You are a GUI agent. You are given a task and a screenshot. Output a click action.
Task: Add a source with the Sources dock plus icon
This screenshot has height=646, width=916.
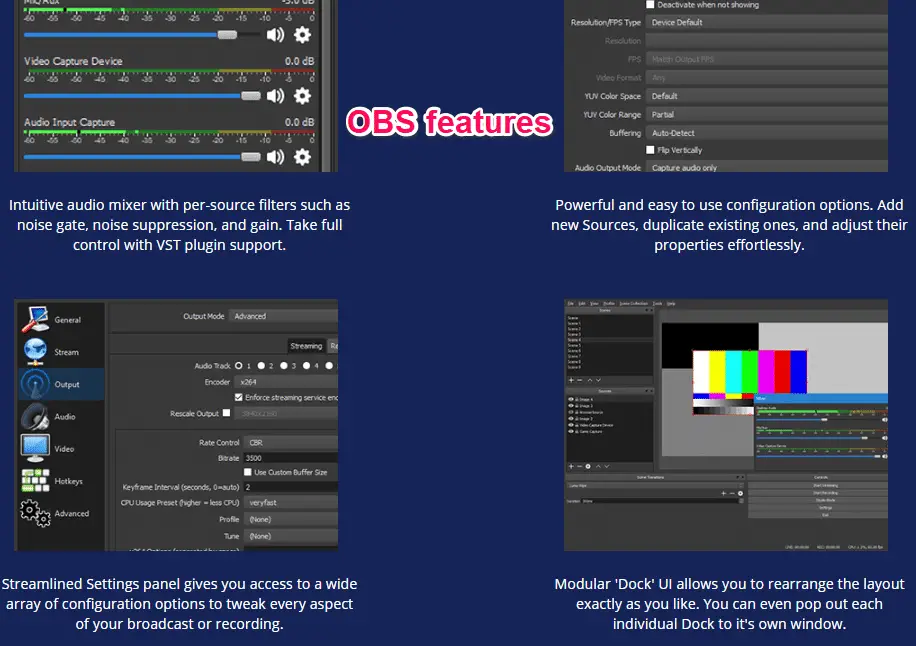coord(571,467)
